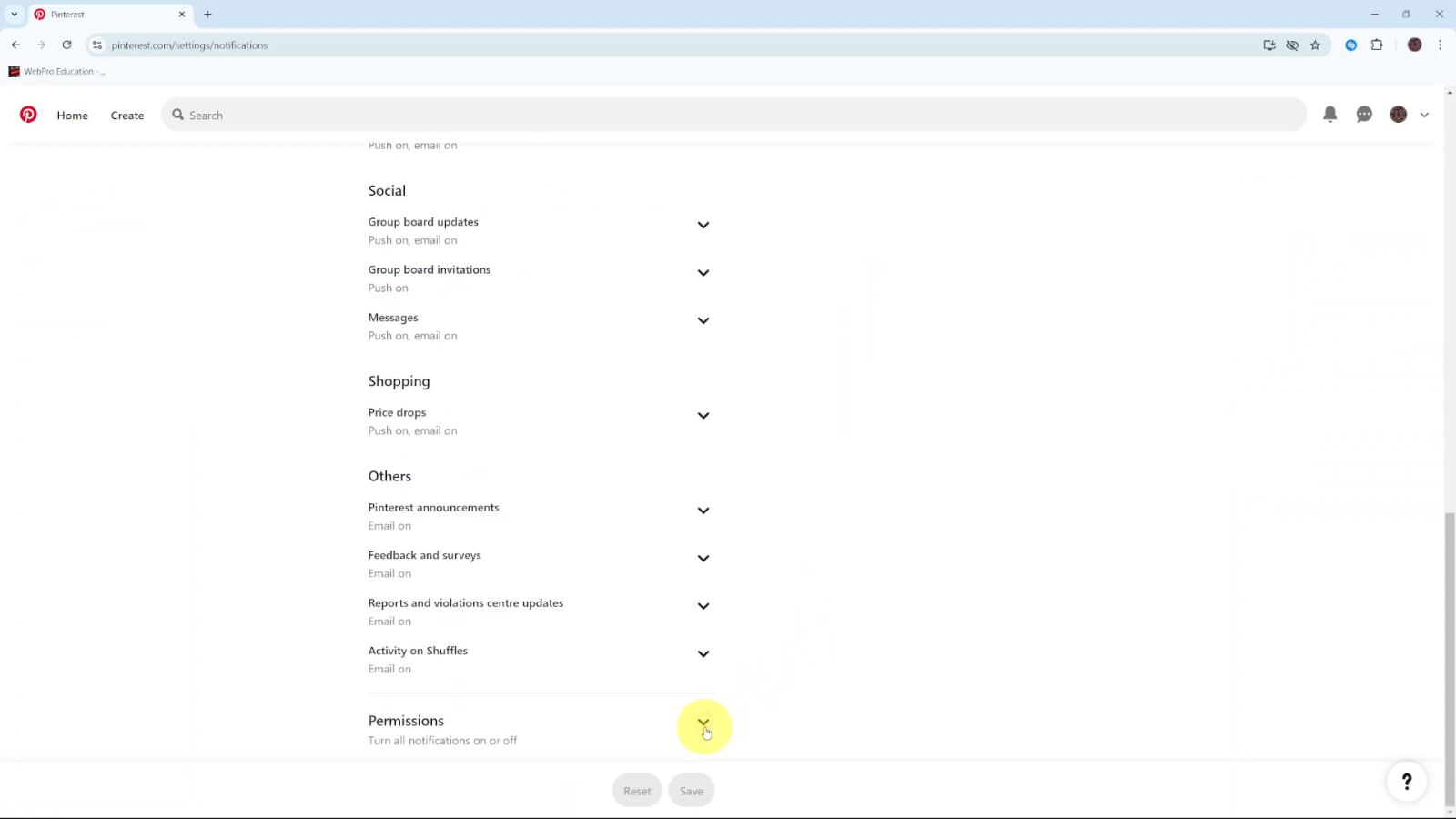Bookmark this page with the star icon
1456x819 pixels.
pyautogui.click(x=1315, y=45)
